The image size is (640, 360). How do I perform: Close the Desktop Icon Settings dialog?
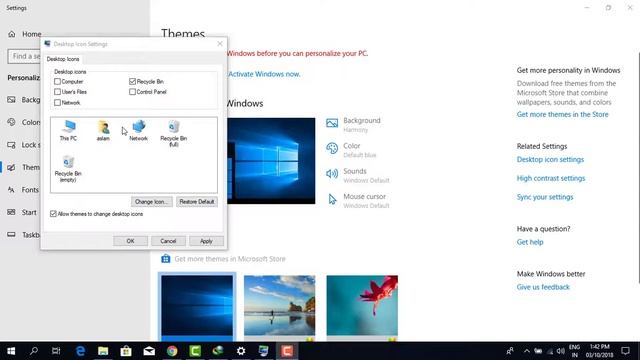[220, 44]
